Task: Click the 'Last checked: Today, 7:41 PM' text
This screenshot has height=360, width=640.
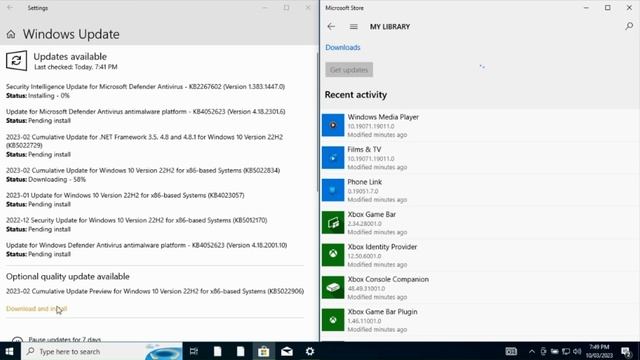Action: (x=76, y=67)
